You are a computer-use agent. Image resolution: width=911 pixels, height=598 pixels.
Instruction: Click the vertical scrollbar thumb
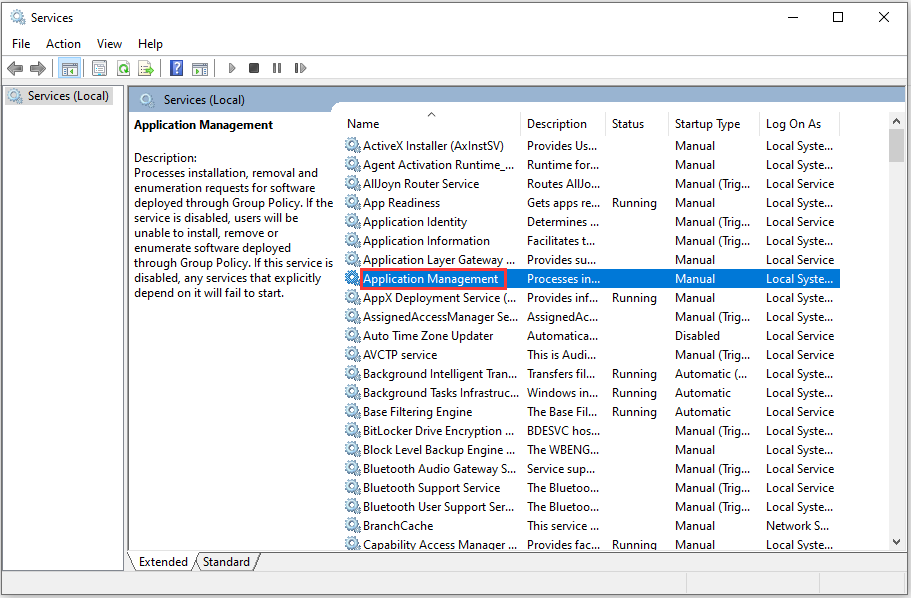click(896, 145)
